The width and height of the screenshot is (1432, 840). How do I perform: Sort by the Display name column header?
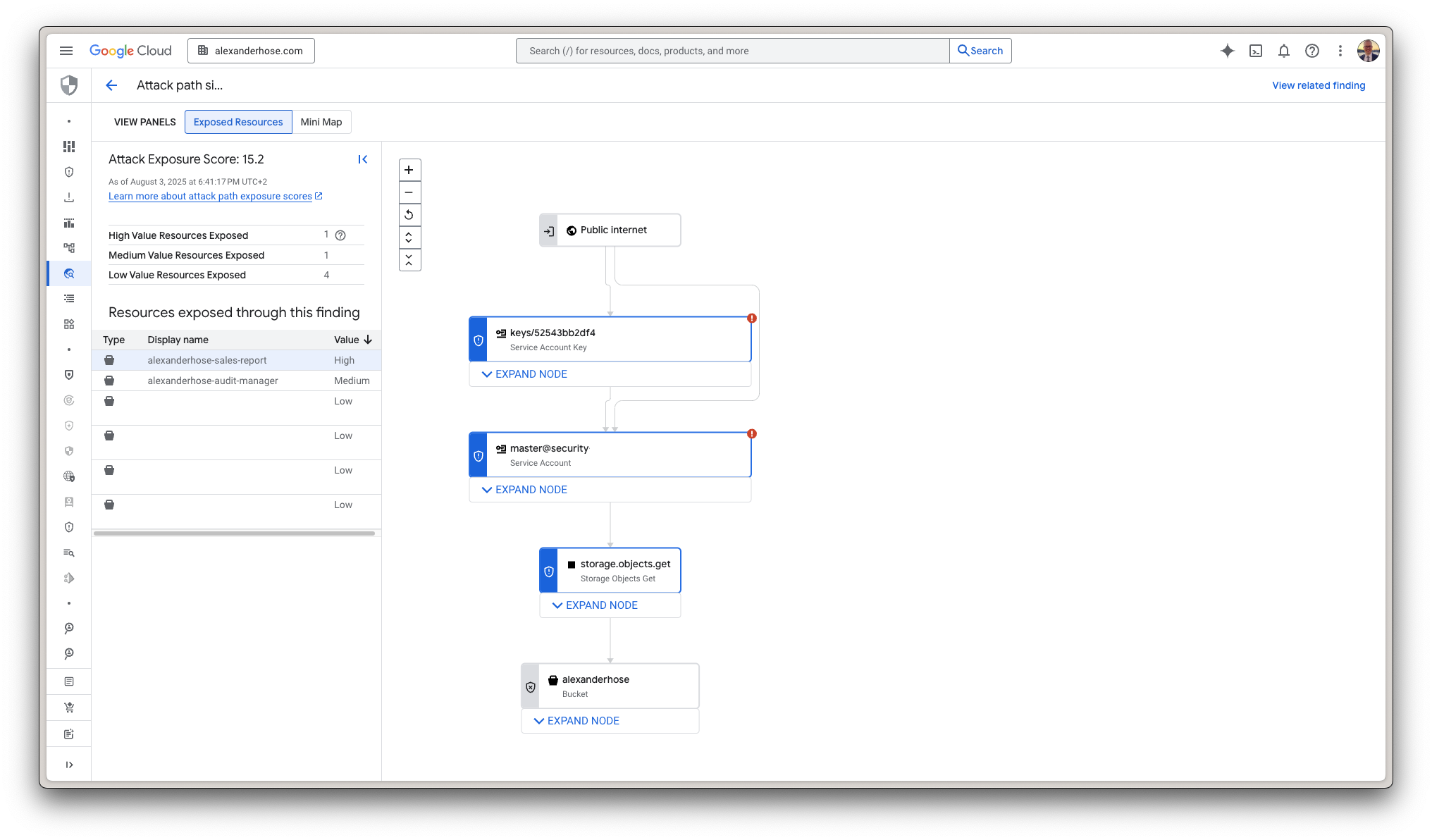point(178,340)
